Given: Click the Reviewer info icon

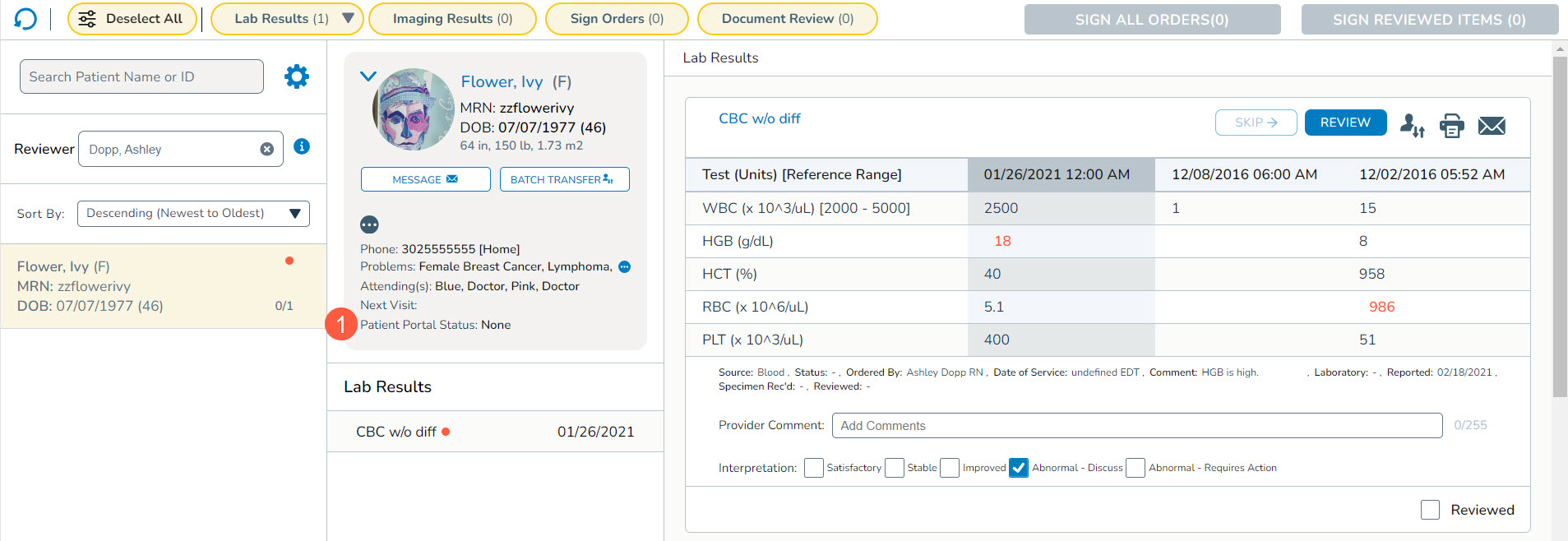Looking at the screenshot, I should pyautogui.click(x=302, y=146).
